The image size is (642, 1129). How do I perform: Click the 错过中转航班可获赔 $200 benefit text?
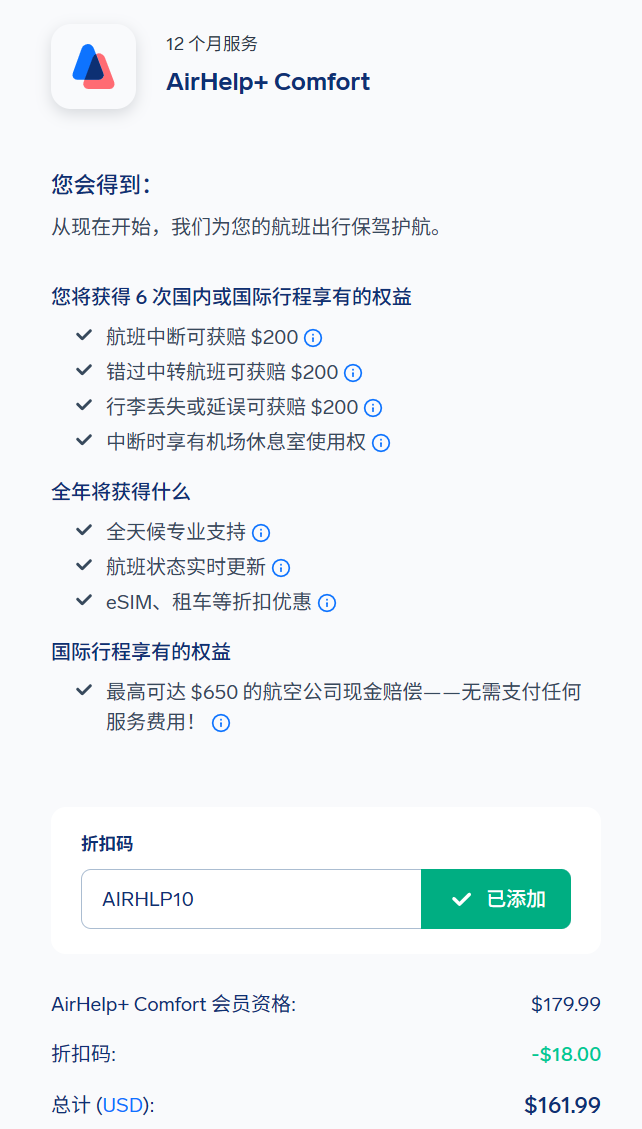point(222,372)
